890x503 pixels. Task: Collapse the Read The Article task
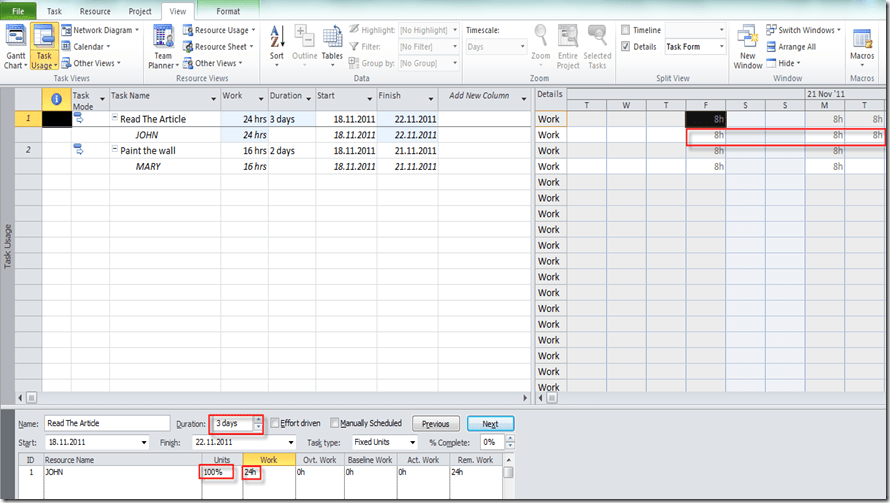[x=114, y=119]
